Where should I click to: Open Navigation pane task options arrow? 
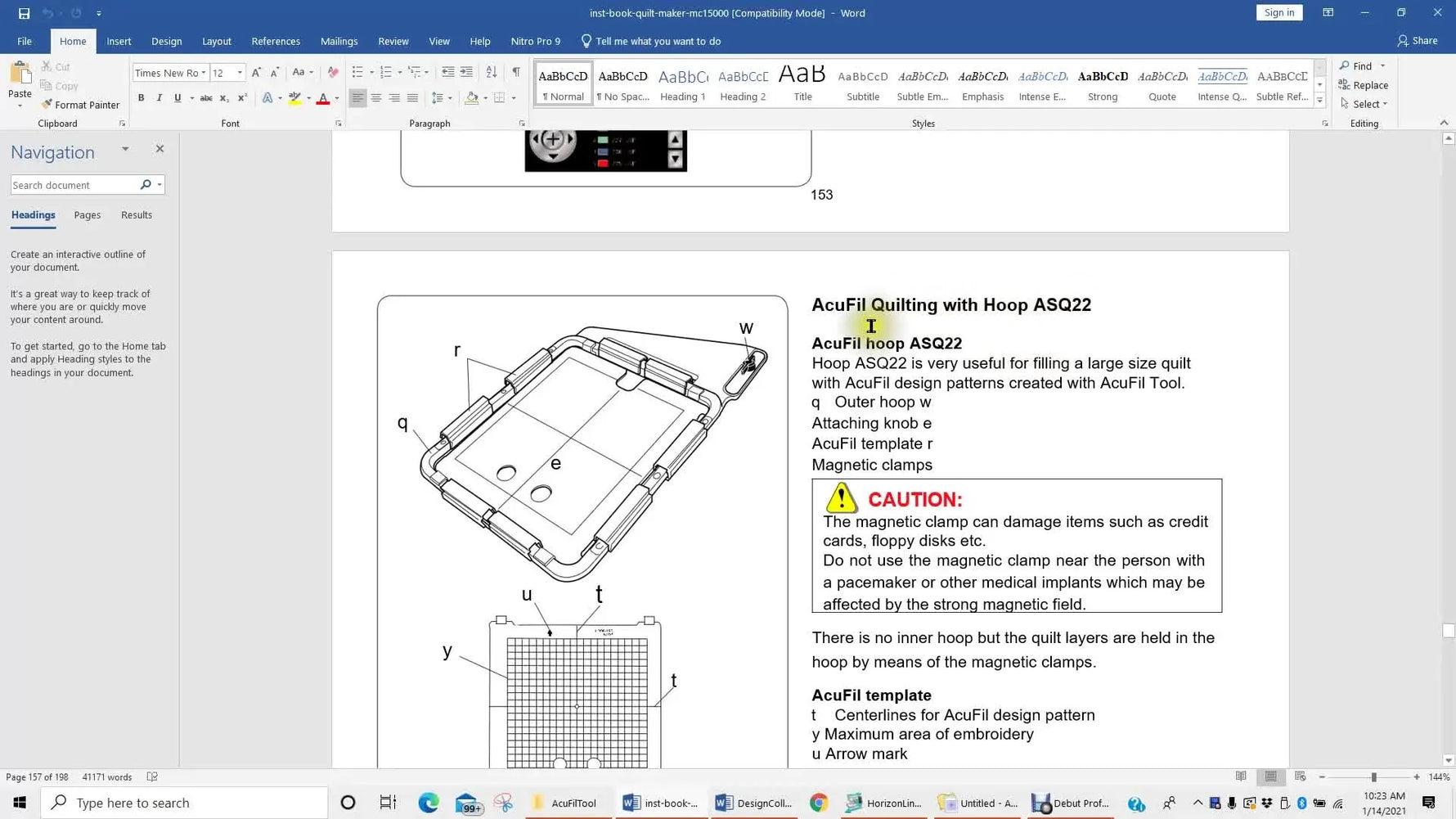coord(125,149)
